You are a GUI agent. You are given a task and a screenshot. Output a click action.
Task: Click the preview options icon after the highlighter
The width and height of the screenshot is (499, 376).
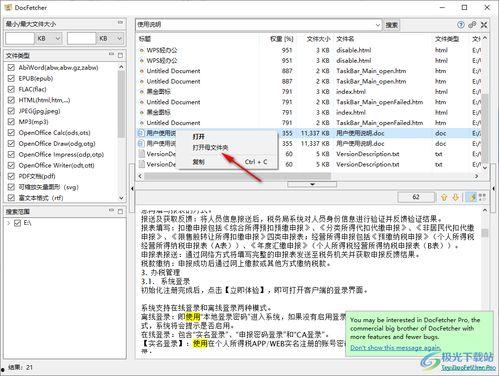[482, 197]
